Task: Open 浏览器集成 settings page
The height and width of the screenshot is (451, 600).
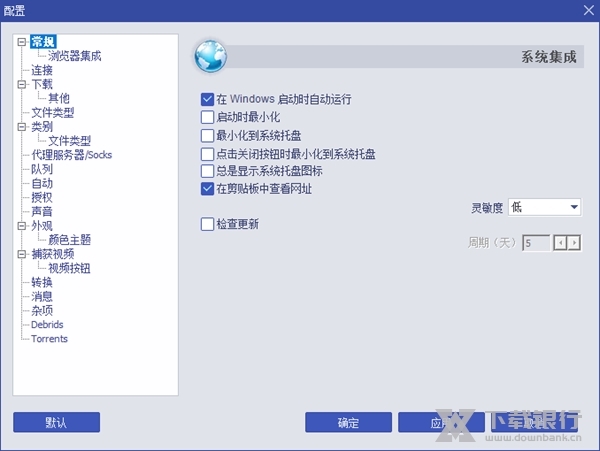Action: [x=75, y=56]
